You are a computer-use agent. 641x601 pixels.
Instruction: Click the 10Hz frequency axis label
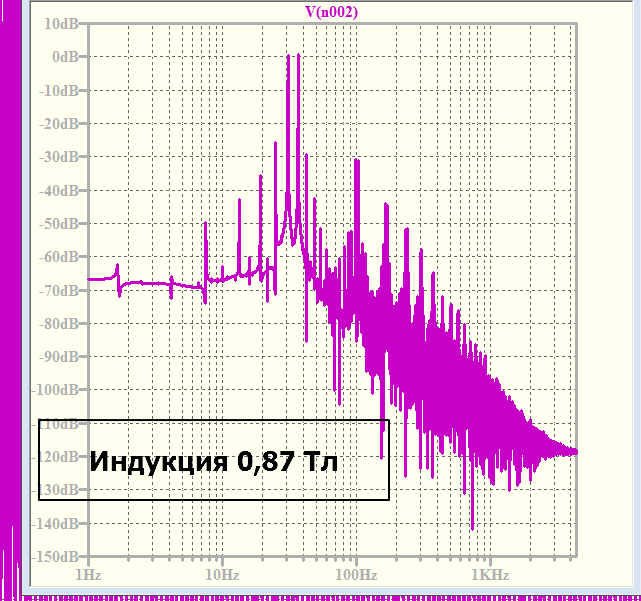[x=222, y=575]
